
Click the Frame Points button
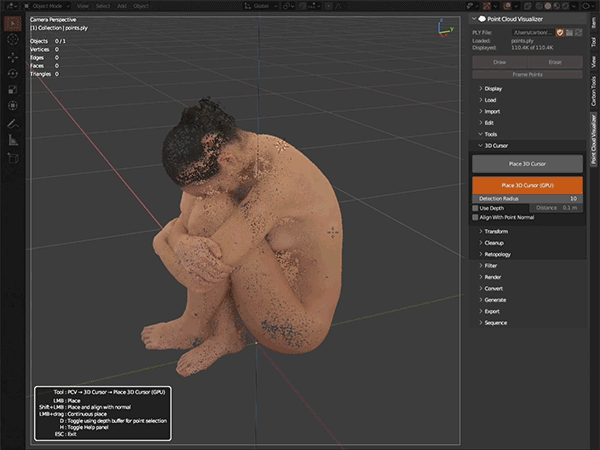(x=527, y=74)
